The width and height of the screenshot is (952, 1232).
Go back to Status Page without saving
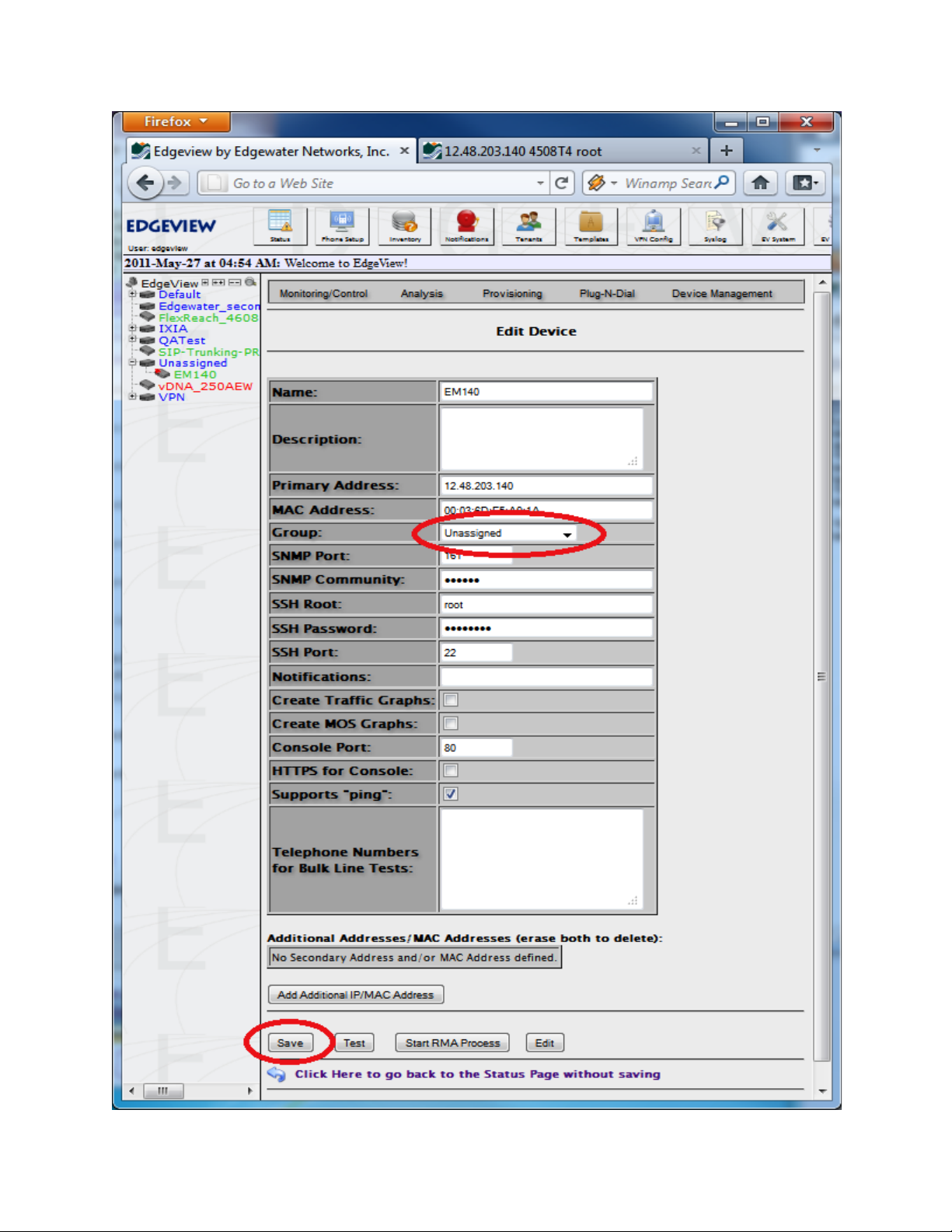[477, 1074]
